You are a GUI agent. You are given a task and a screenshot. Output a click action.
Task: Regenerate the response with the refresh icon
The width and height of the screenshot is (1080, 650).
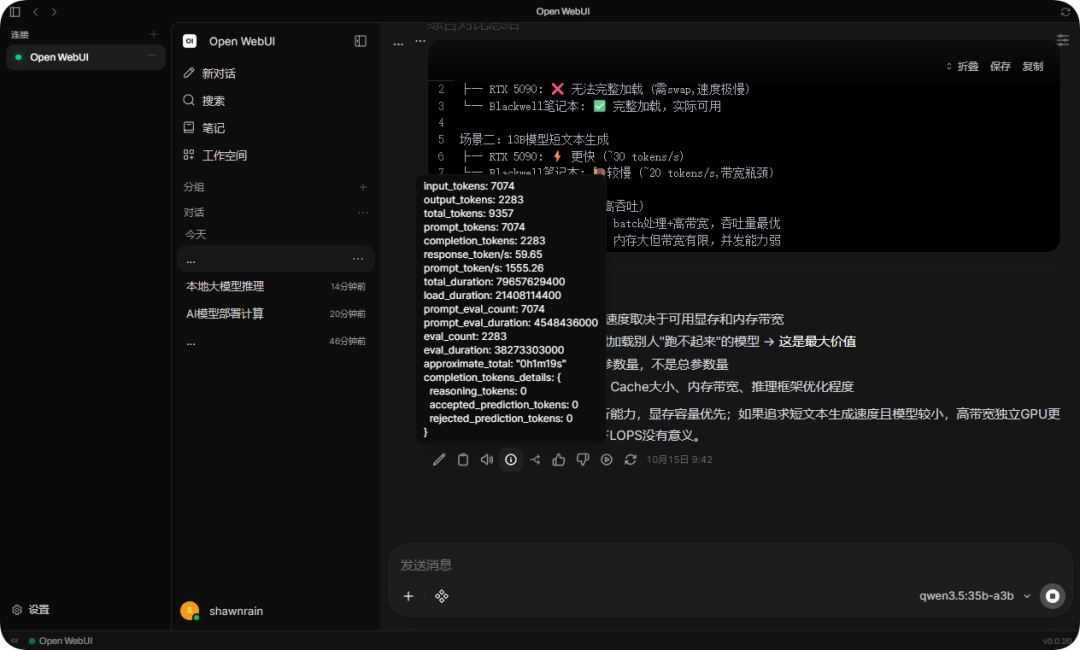click(630, 460)
